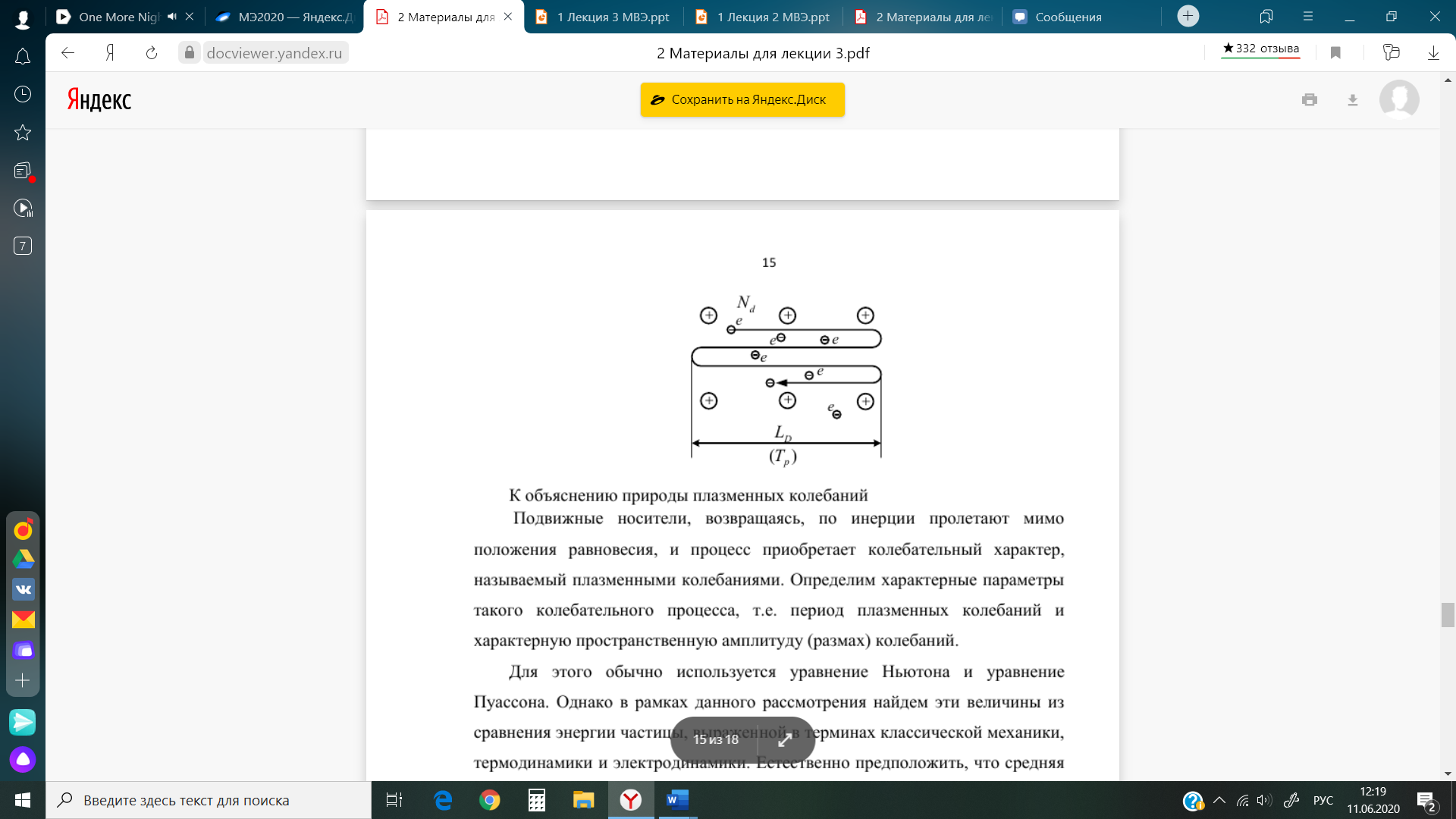Switch to 1 Лекция 3 МВЭ.ppt tab
1456x819 pixels.
coord(603,17)
